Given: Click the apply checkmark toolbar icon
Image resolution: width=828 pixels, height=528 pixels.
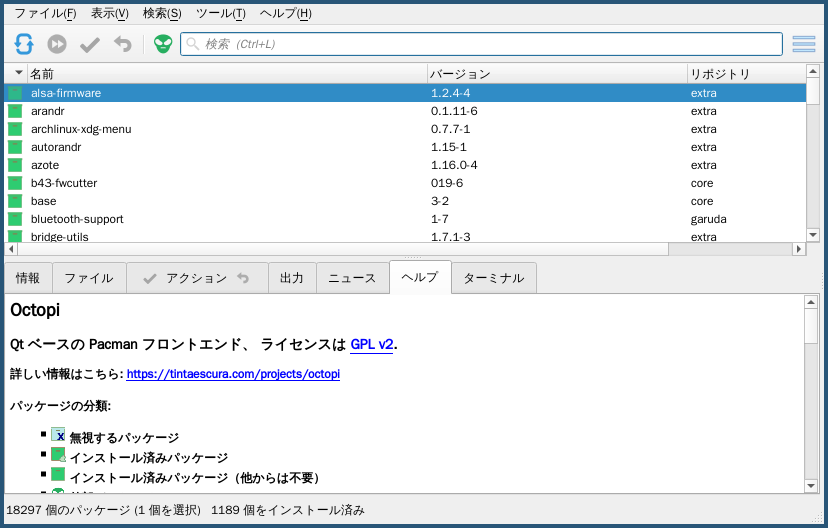Looking at the screenshot, I should click(x=90, y=44).
